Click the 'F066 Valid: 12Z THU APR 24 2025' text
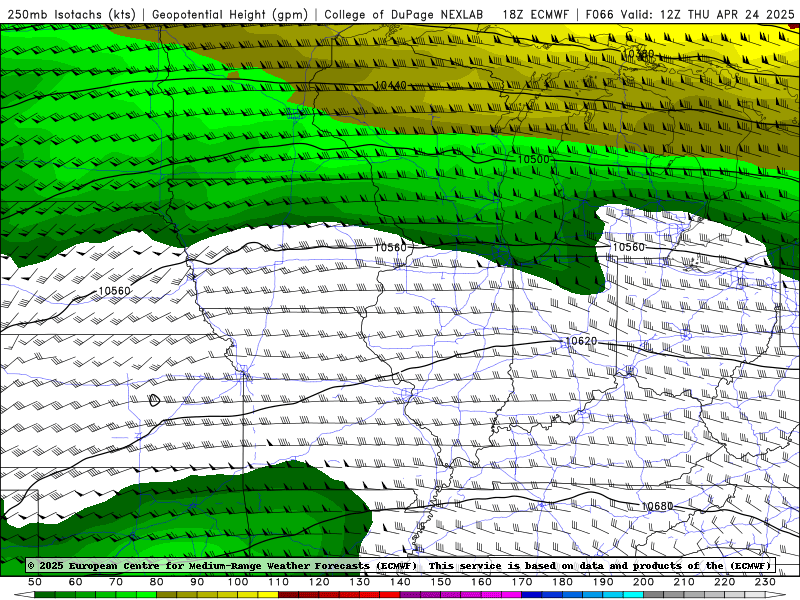This screenshot has height=600, width=800. click(690, 14)
